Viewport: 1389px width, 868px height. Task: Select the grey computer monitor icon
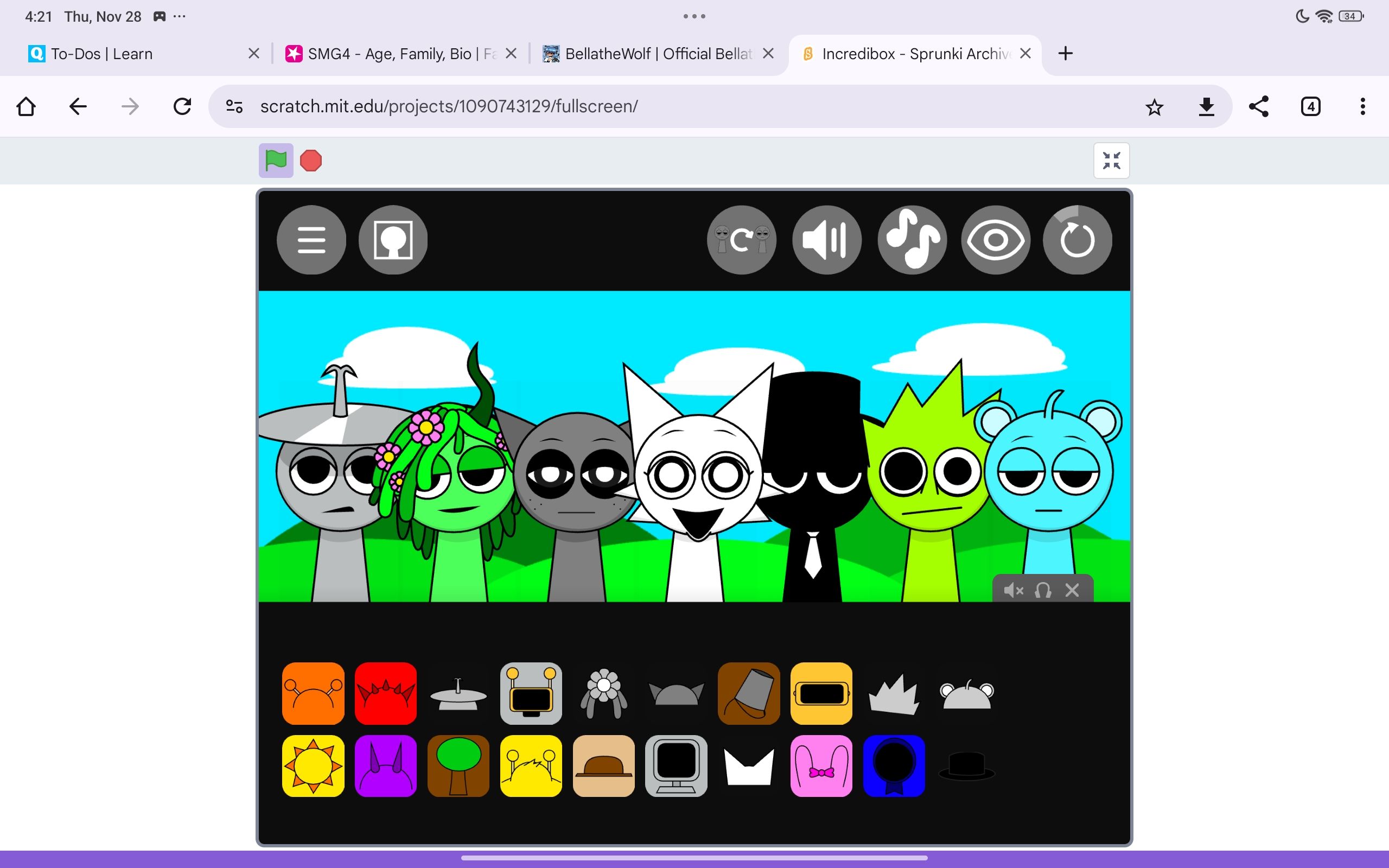coord(676,766)
